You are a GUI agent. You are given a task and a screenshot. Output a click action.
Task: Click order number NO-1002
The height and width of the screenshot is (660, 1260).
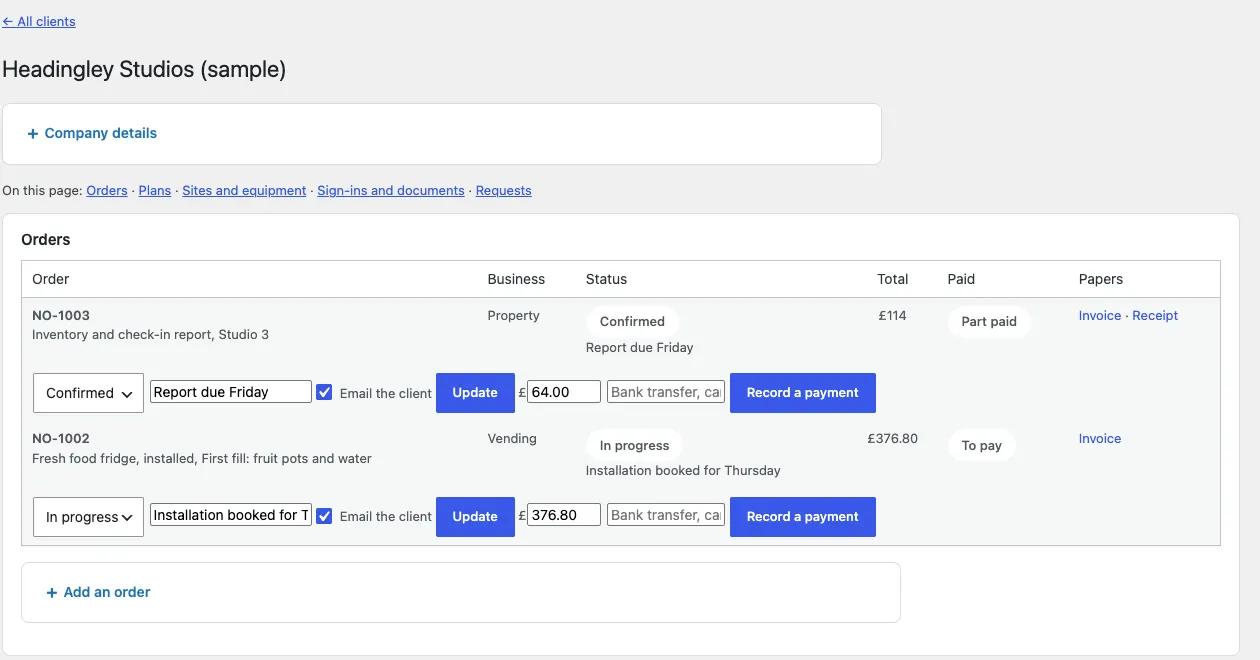coord(61,438)
